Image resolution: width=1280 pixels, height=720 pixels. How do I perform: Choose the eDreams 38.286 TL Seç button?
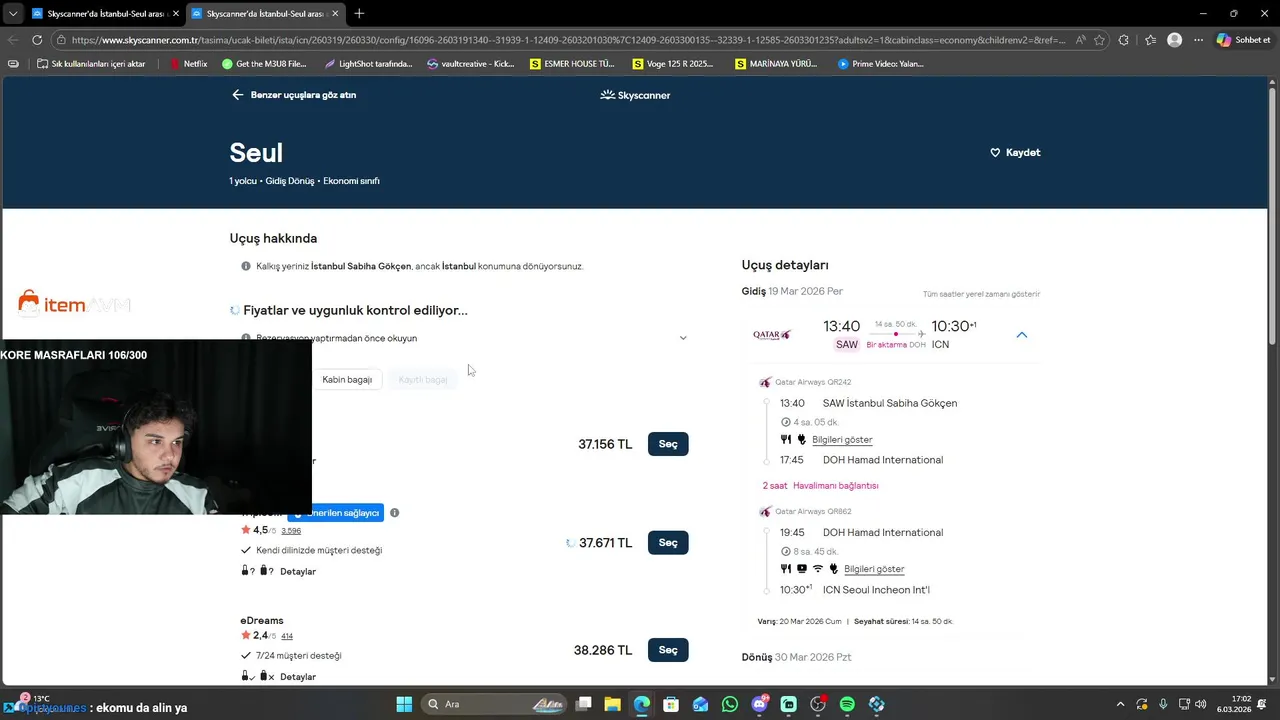pyautogui.click(x=668, y=650)
